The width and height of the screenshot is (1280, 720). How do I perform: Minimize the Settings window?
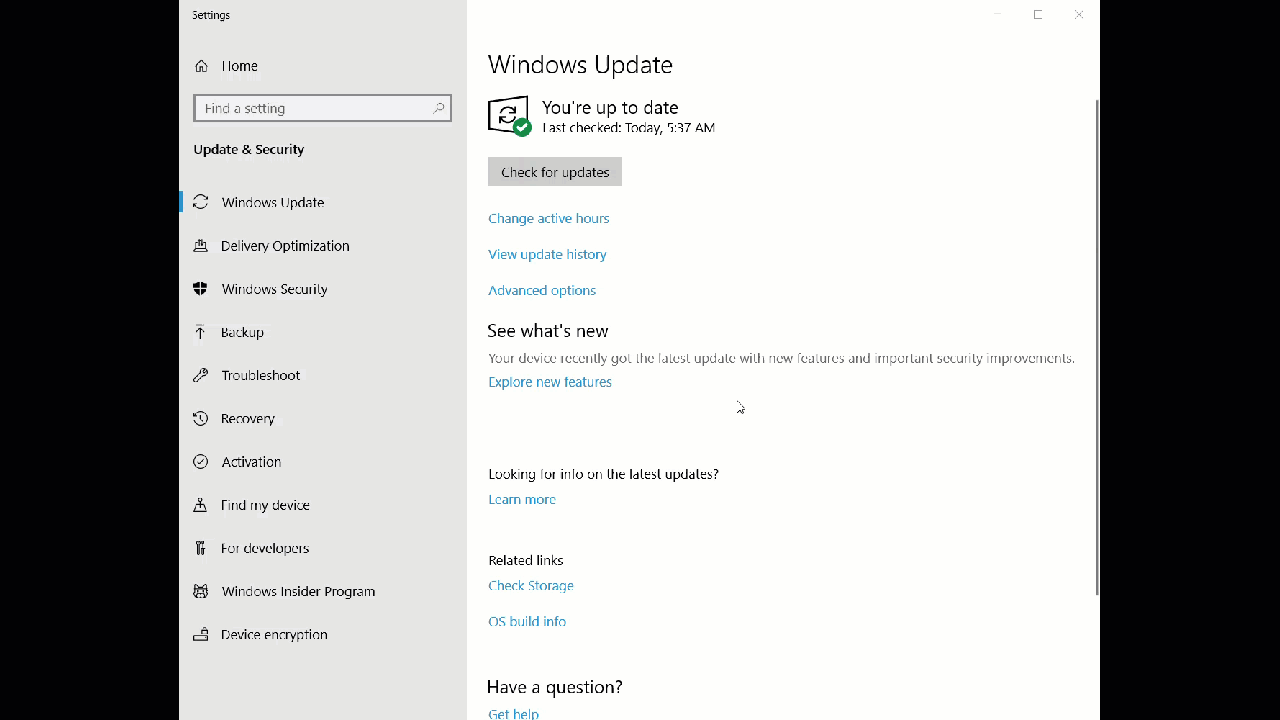coord(997,14)
